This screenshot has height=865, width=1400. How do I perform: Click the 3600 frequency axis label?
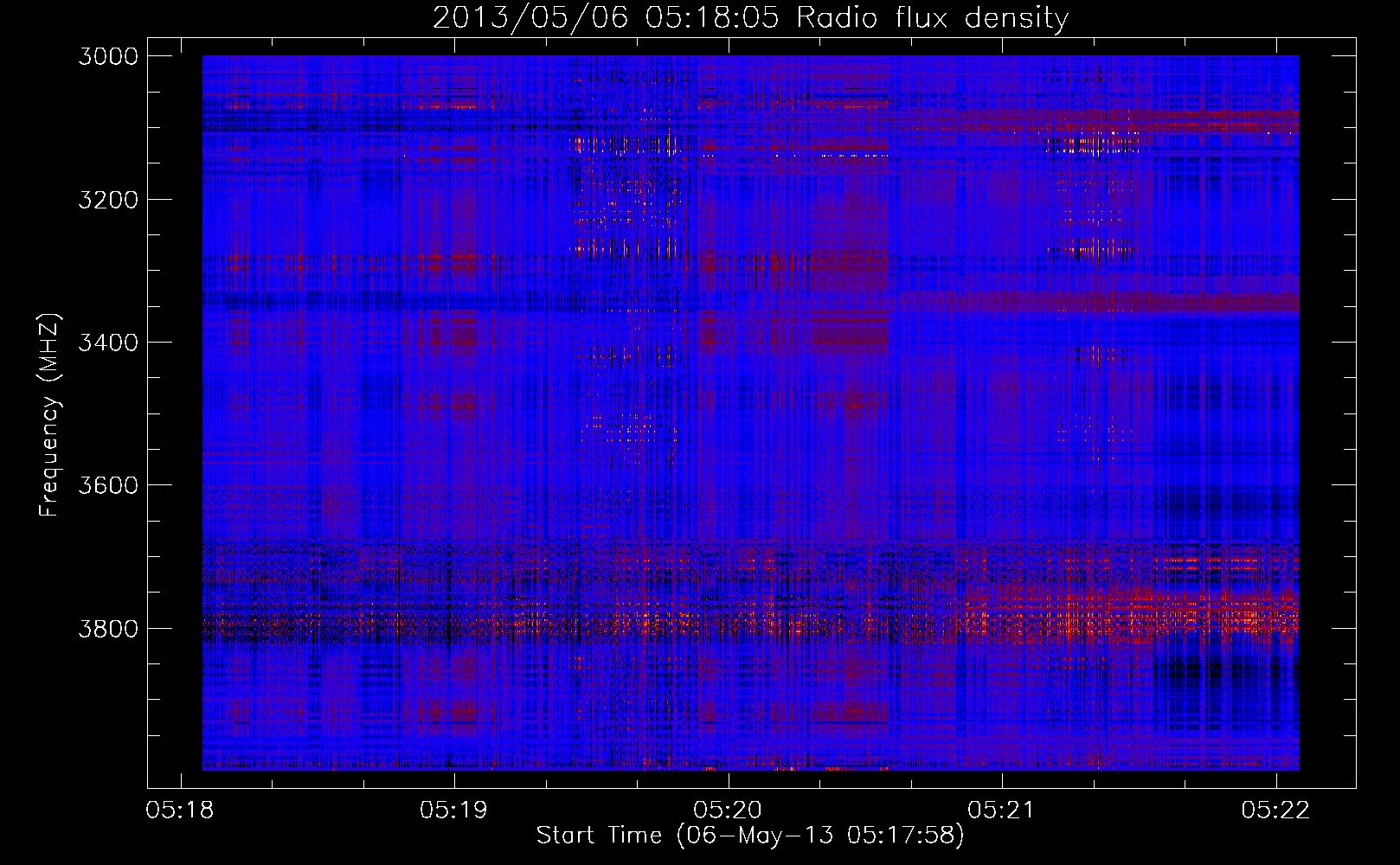tap(108, 485)
